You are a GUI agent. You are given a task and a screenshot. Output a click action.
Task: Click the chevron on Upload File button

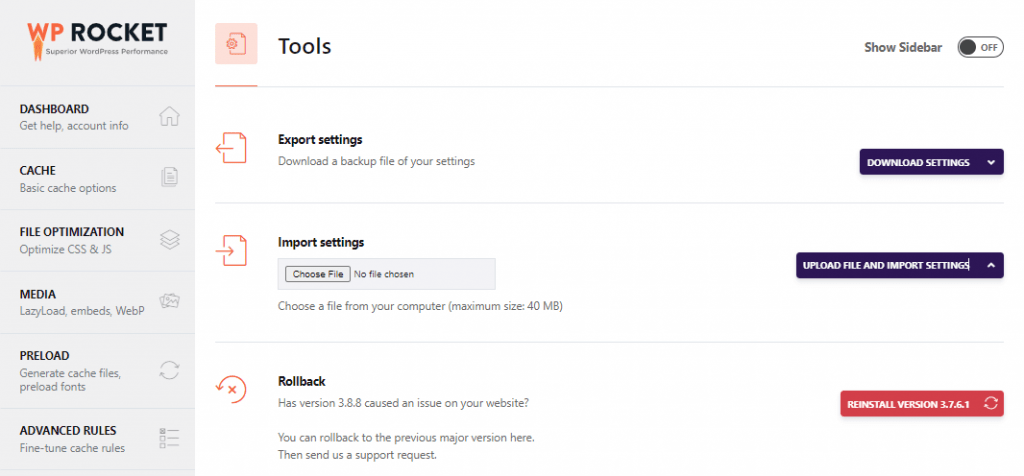(991, 265)
